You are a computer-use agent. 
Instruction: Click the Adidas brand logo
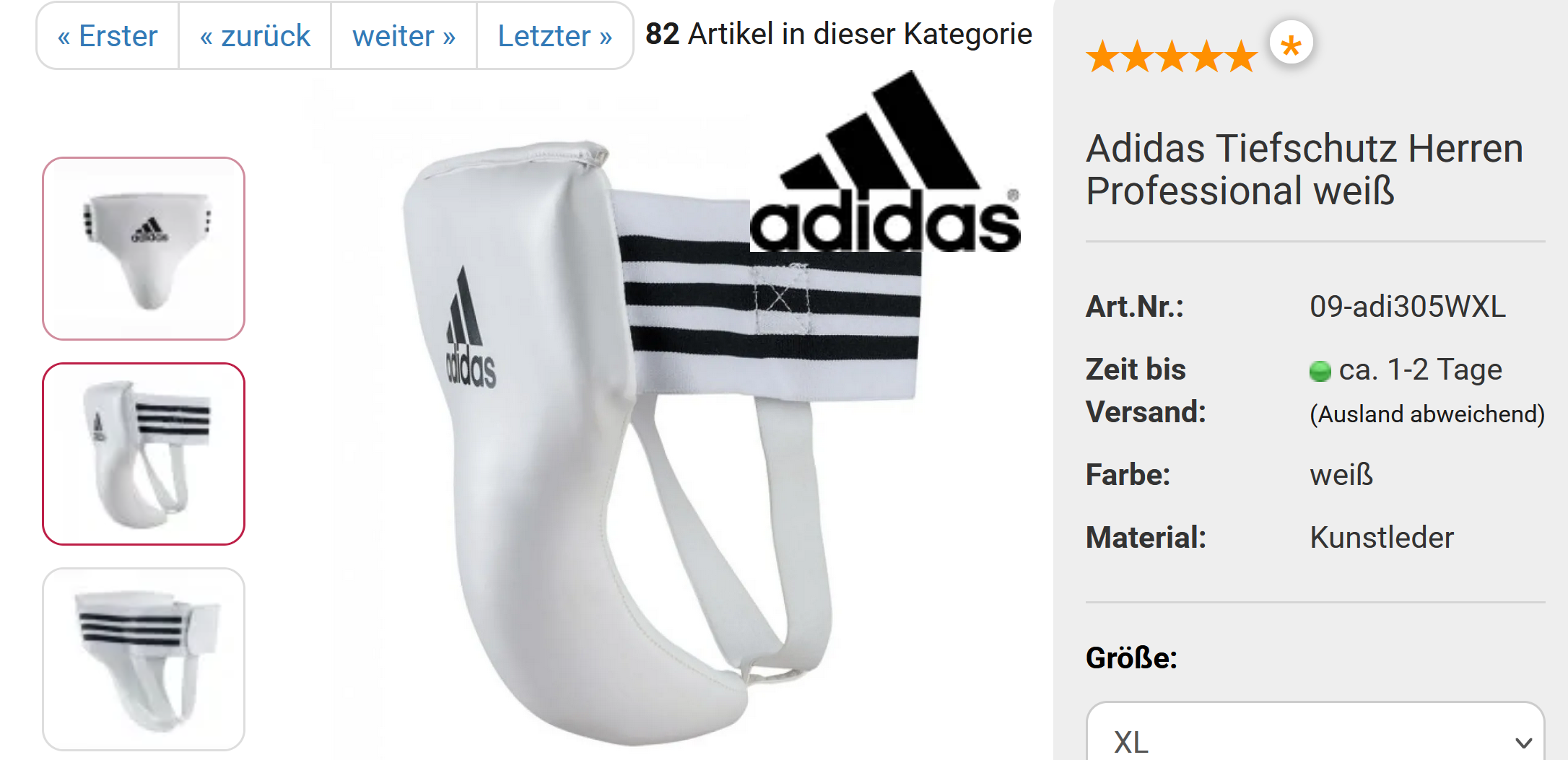point(885,162)
